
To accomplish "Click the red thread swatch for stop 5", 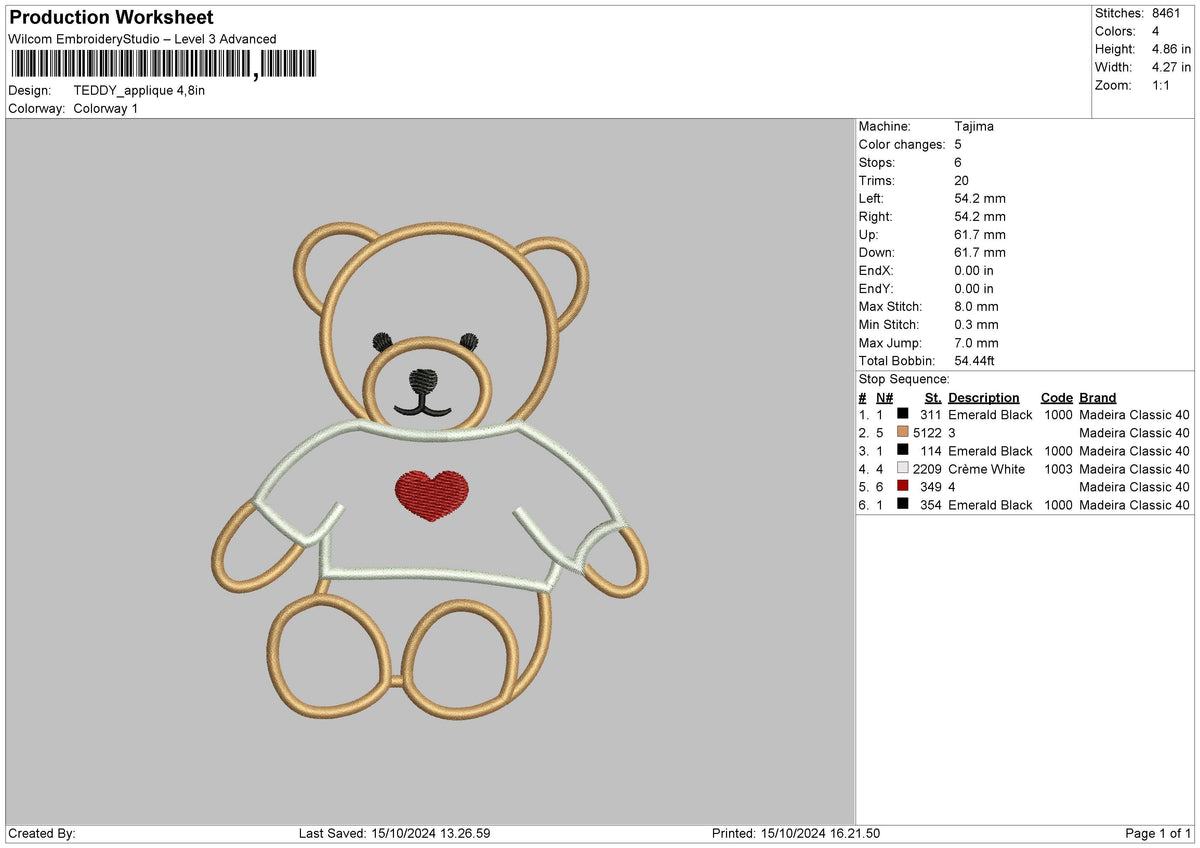I will [x=903, y=487].
